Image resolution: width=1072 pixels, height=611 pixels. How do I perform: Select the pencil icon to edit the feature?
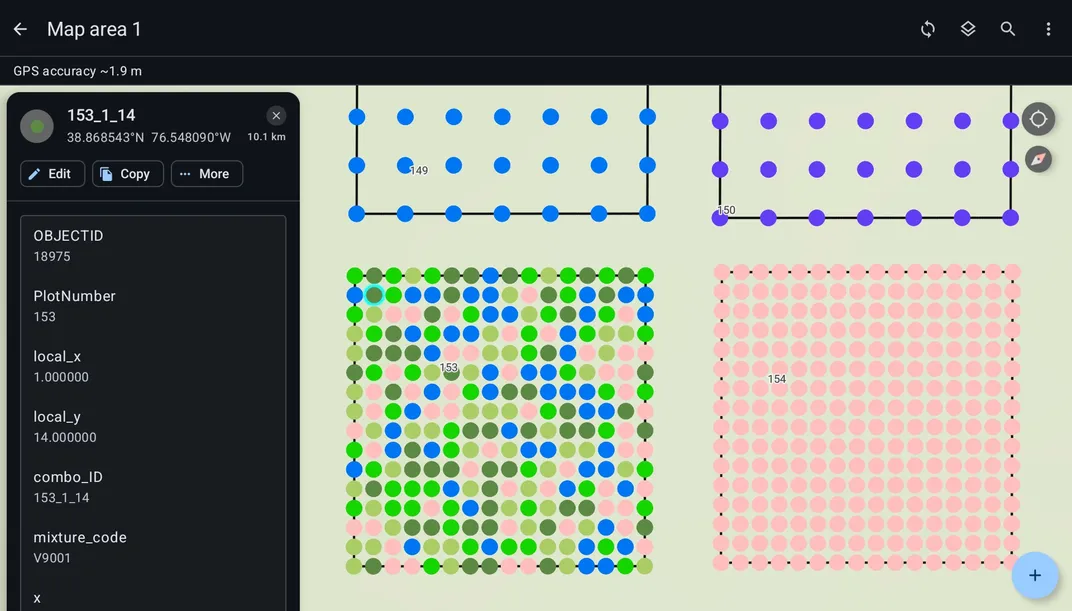coord(37,173)
